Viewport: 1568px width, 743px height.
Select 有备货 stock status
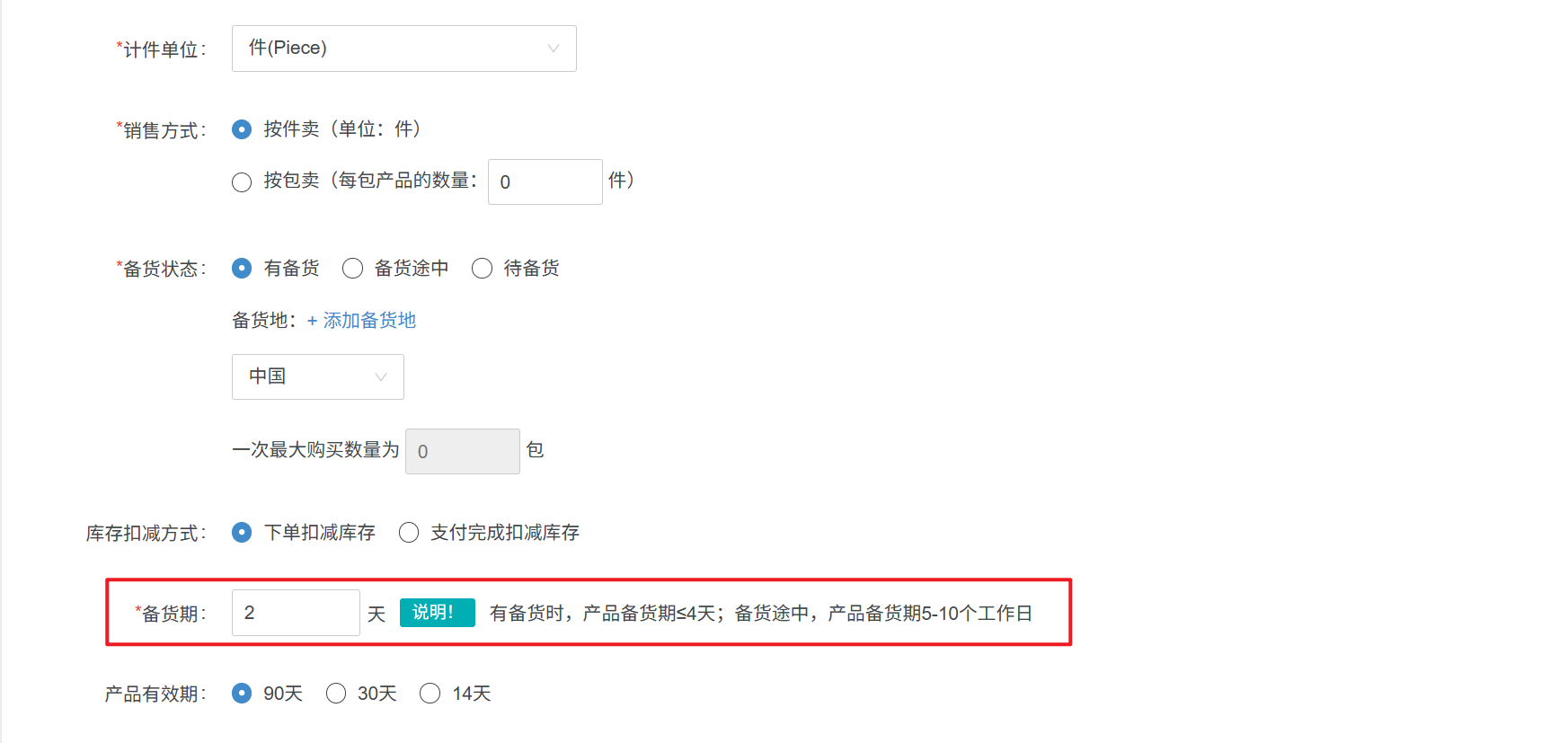[242, 269]
